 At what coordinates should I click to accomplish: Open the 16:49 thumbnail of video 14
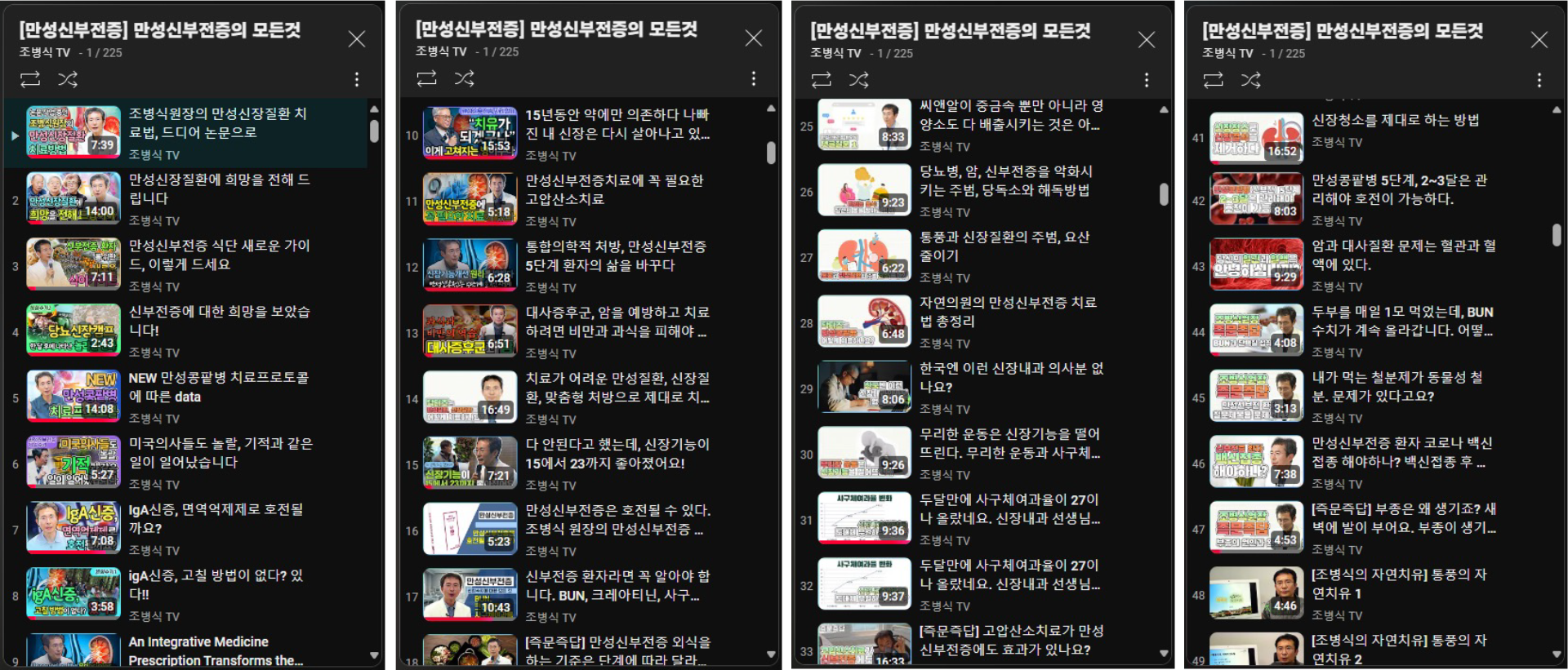pyautogui.click(x=470, y=397)
